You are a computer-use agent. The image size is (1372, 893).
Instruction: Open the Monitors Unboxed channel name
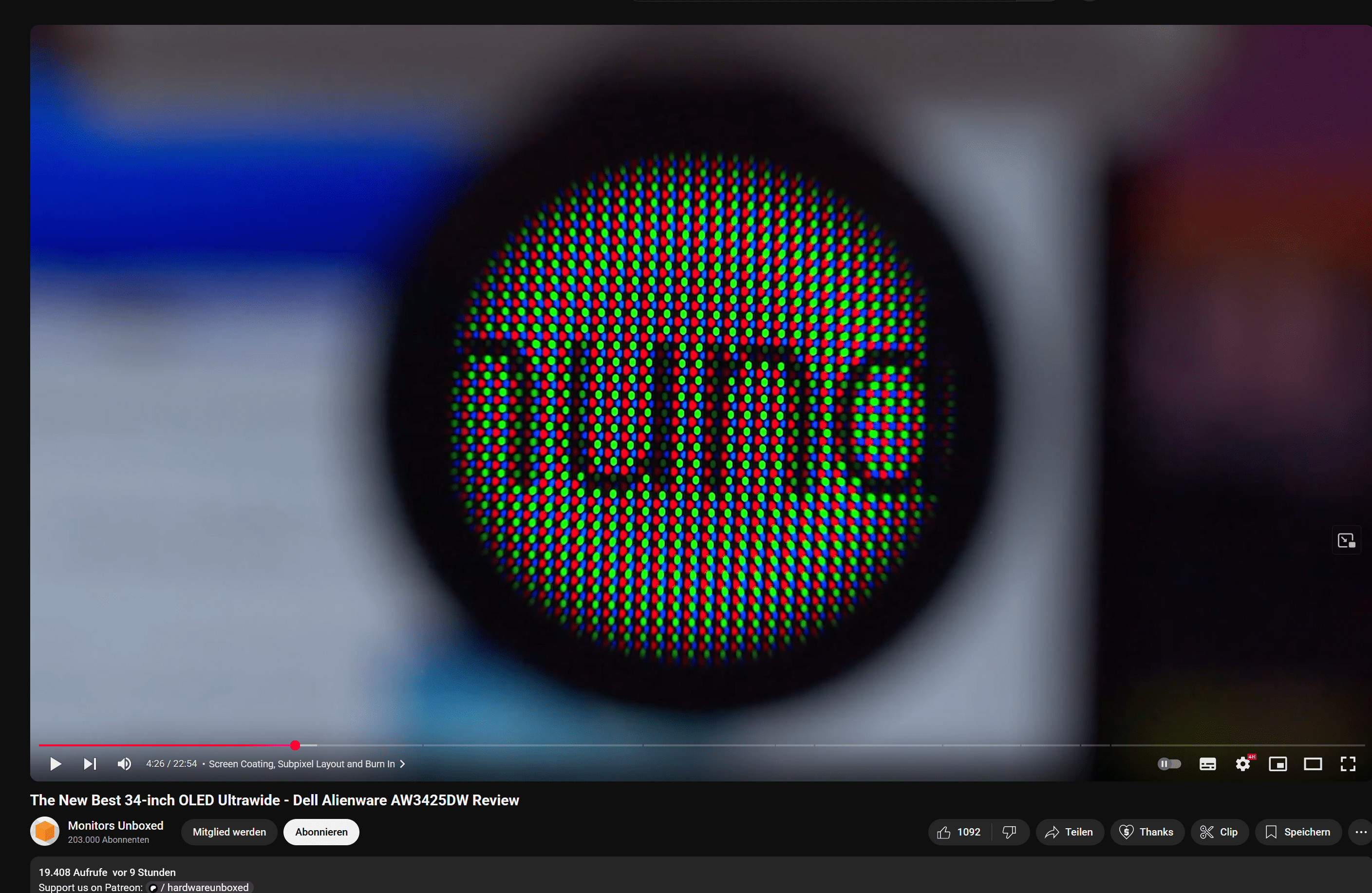click(x=115, y=826)
